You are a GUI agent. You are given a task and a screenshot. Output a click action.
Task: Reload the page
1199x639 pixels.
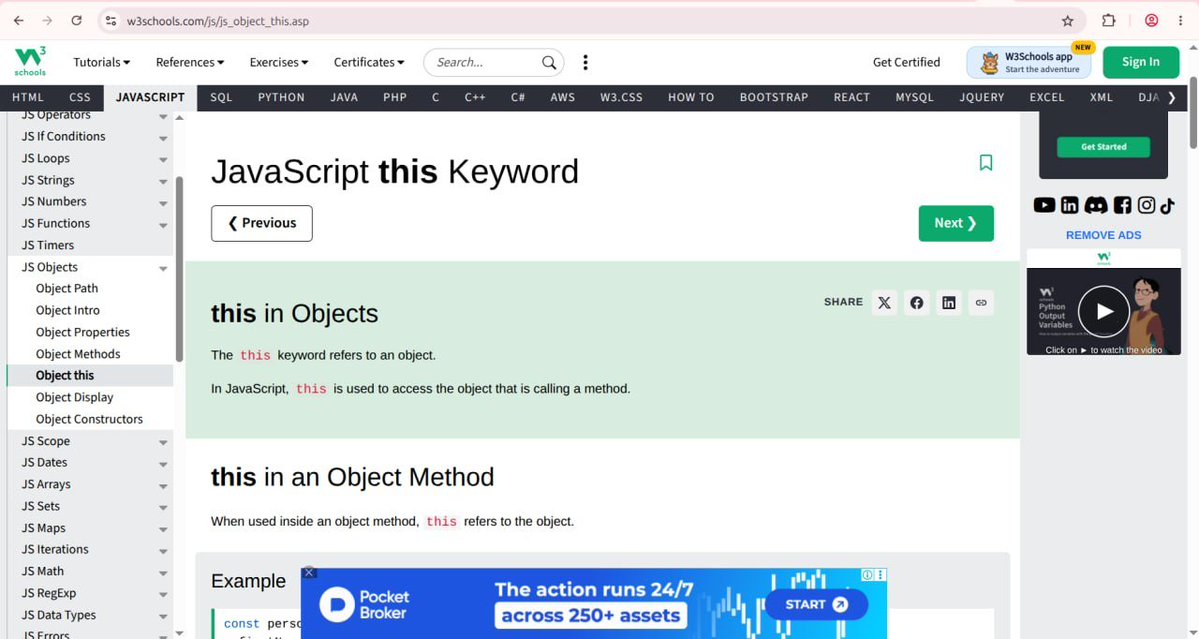click(76, 21)
